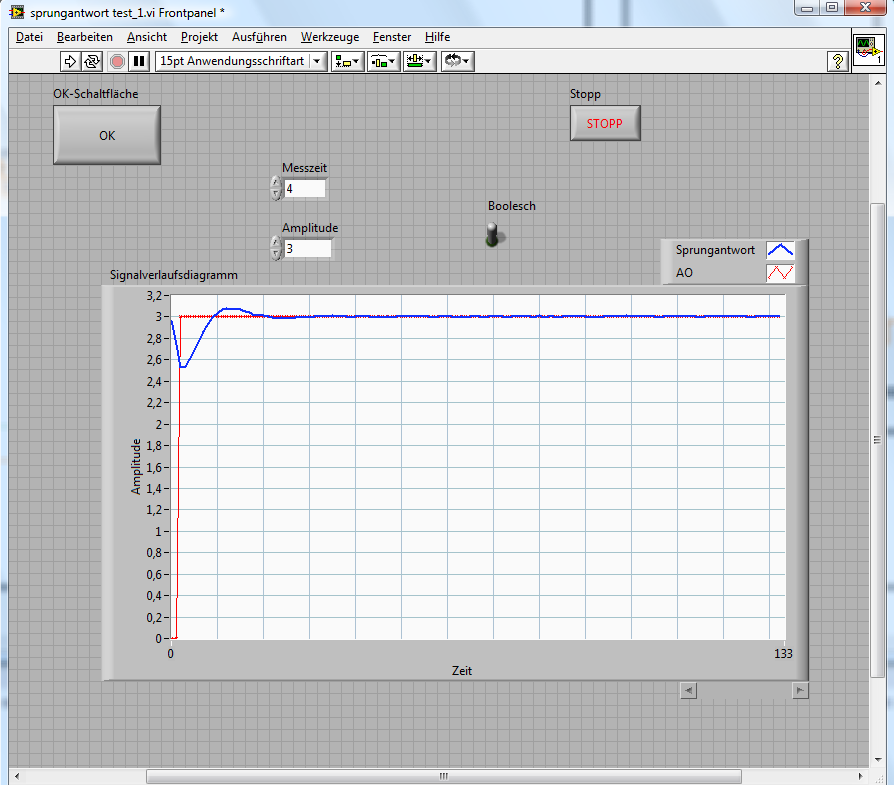Toggle the Boolesch switch
Screen dimensions: 894x785
[x=492, y=235]
